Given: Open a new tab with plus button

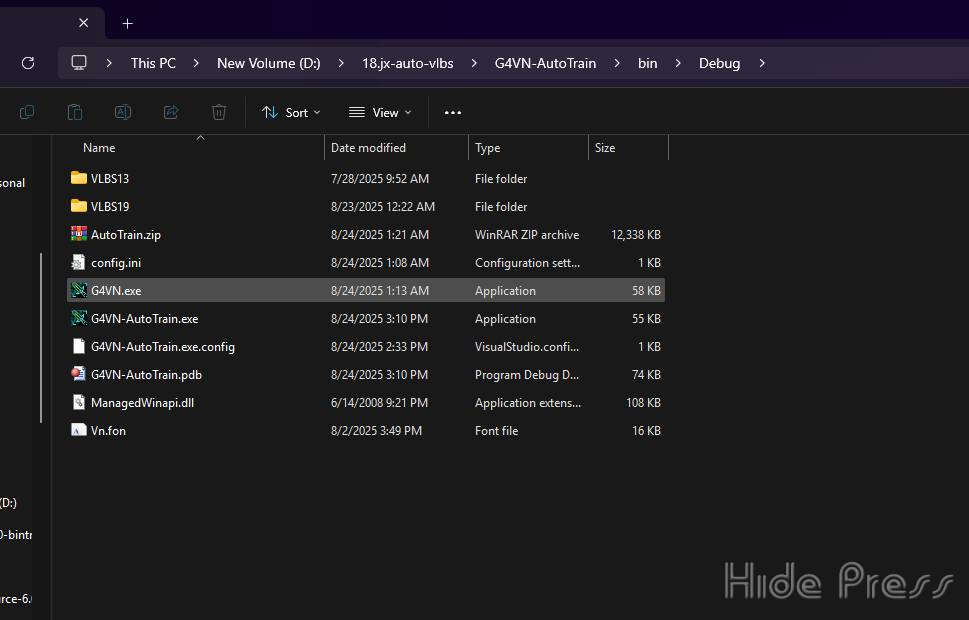Looking at the screenshot, I should (x=127, y=23).
